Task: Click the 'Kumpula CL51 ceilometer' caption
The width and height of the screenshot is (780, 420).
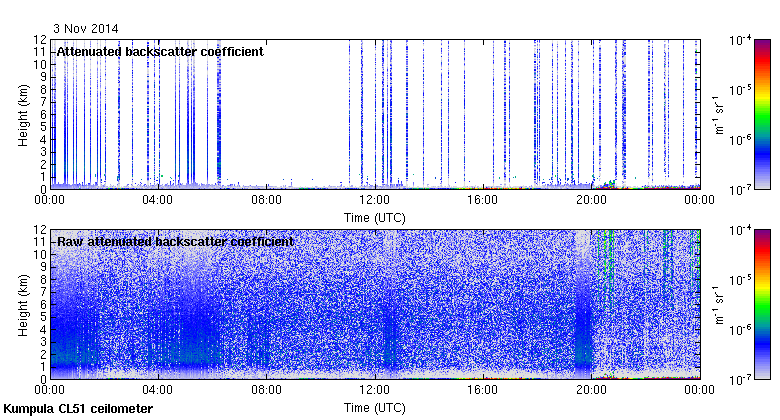Action: click(78, 409)
